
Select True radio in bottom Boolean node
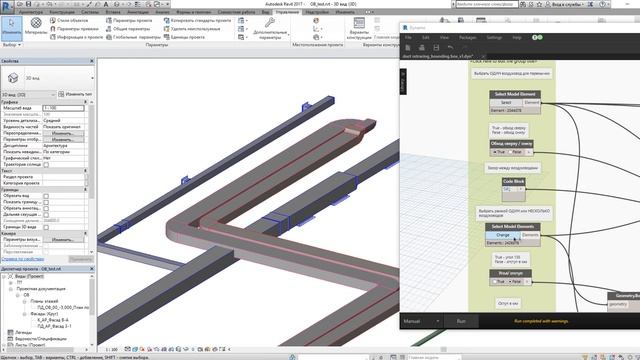pos(495,282)
